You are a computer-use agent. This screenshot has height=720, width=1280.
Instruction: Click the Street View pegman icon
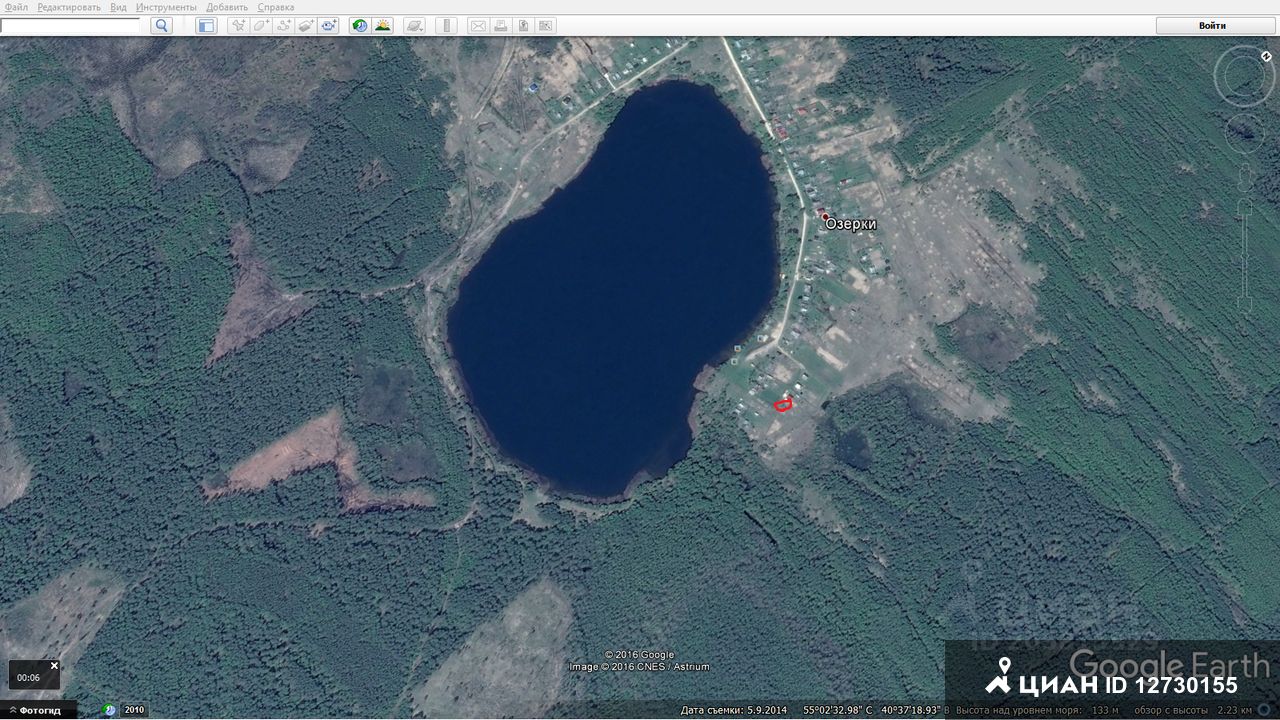[x=1245, y=178]
